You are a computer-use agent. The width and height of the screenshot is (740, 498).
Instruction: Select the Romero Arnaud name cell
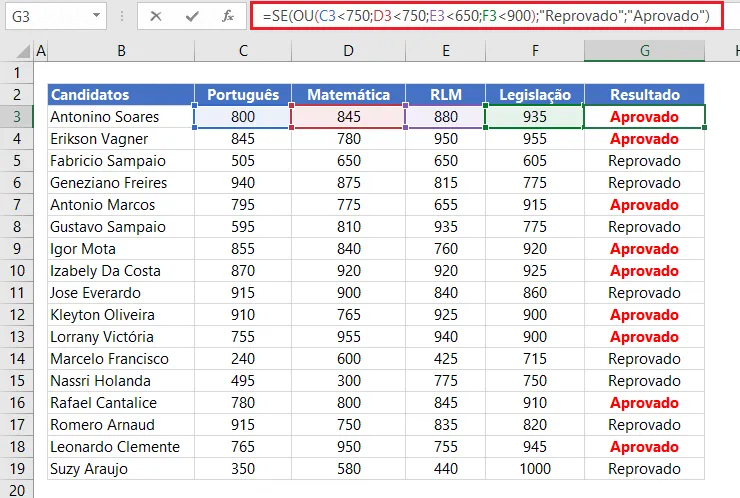click(121, 424)
